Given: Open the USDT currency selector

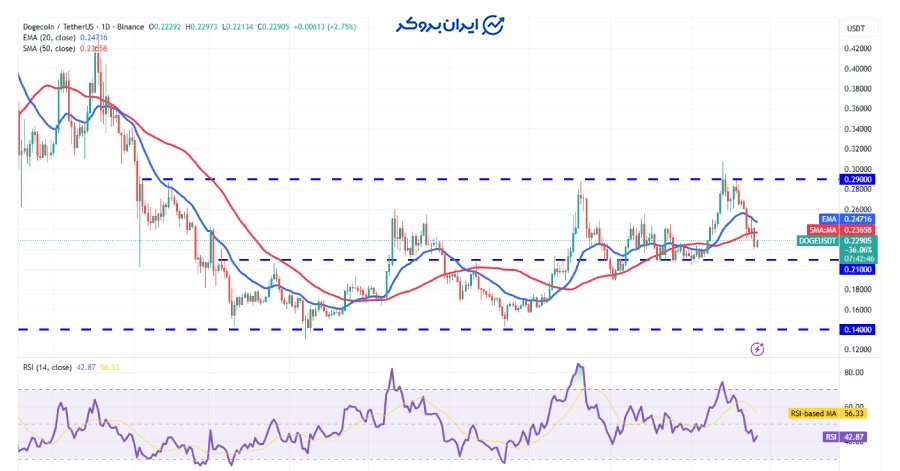Looking at the screenshot, I should point(856,29).
